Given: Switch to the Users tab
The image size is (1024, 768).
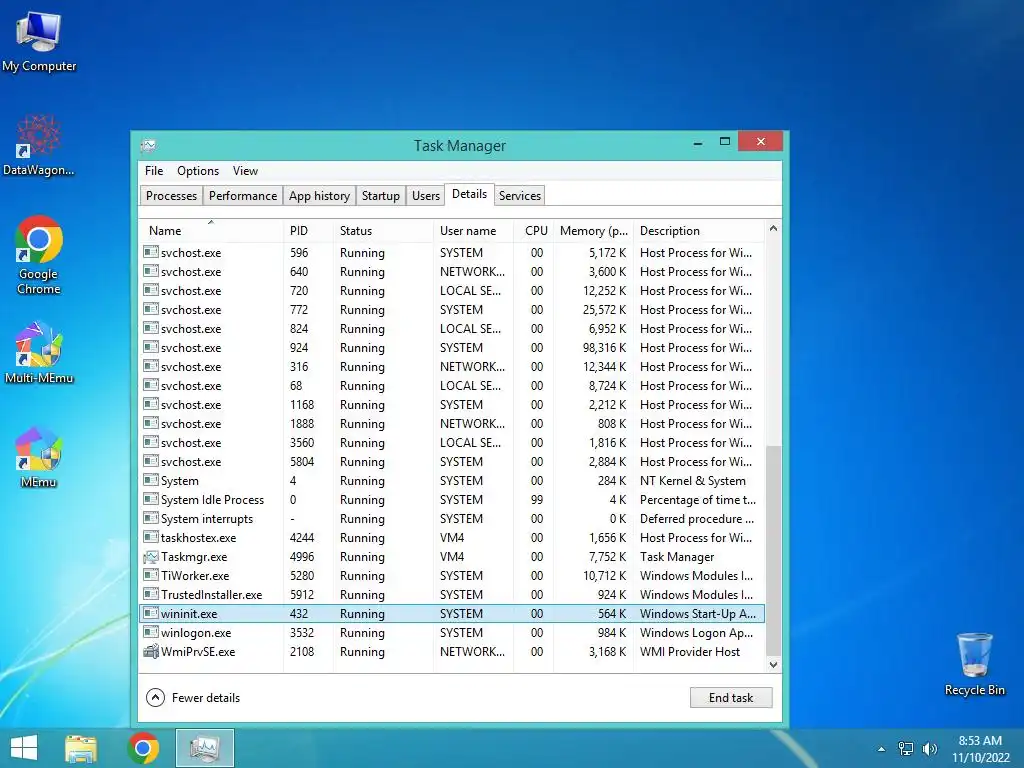Looking at the screenshot, I should click(426, 196).
